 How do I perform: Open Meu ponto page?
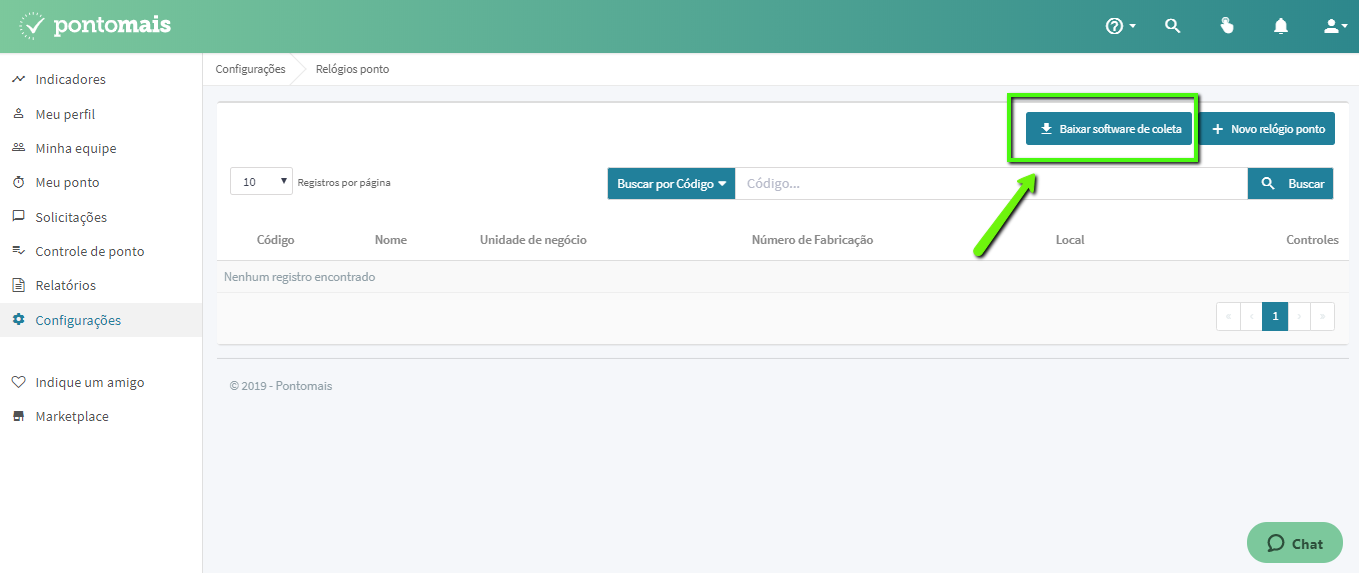[x=67, y=182]
